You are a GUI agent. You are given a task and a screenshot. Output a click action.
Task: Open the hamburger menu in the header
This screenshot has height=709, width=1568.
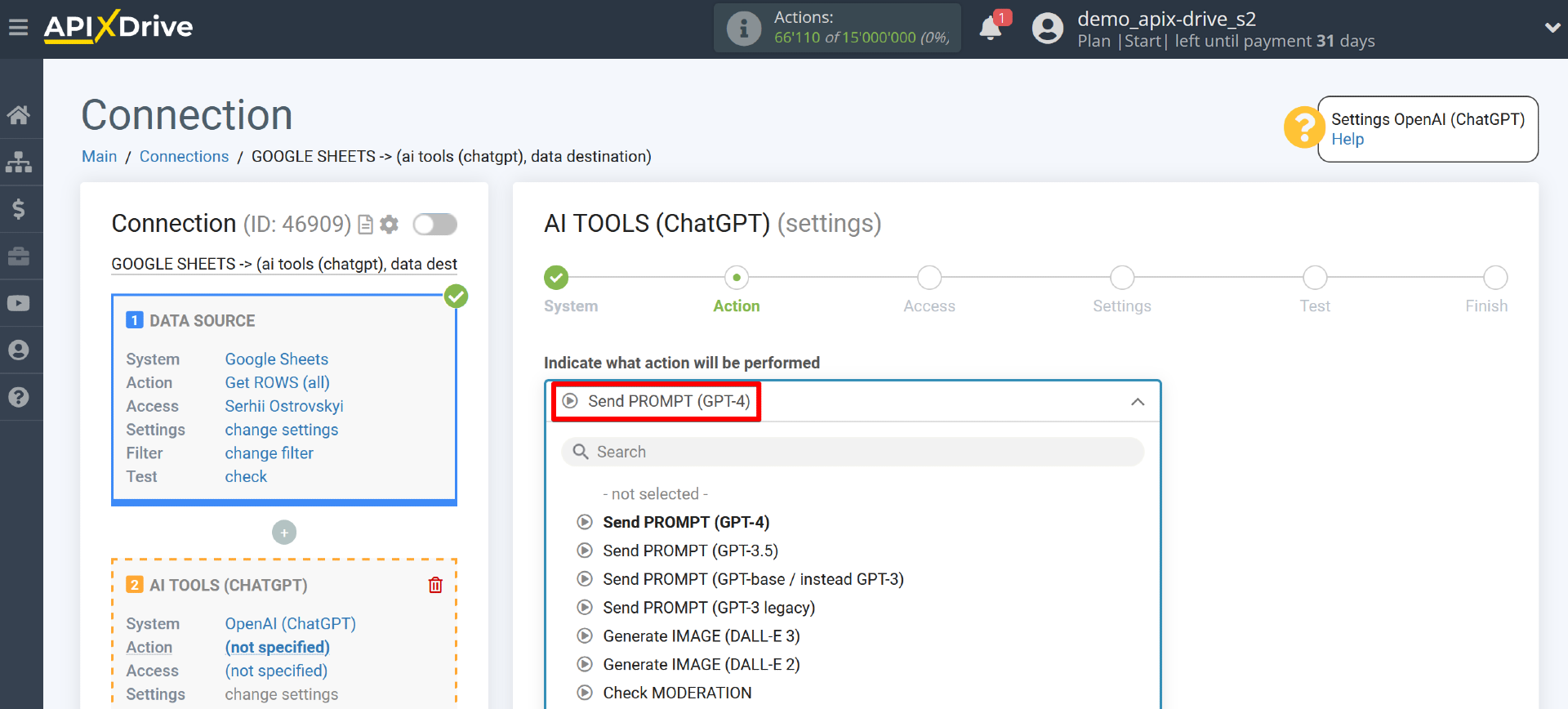tap(18, 28)
